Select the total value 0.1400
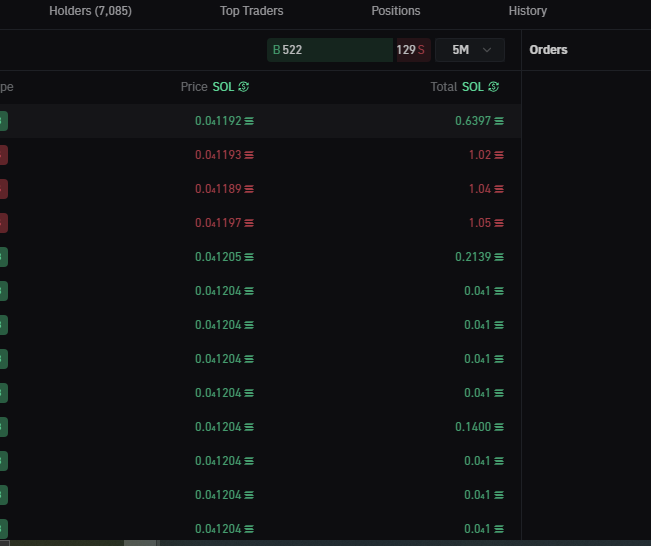The image size is (651, 546). (473, 427)
